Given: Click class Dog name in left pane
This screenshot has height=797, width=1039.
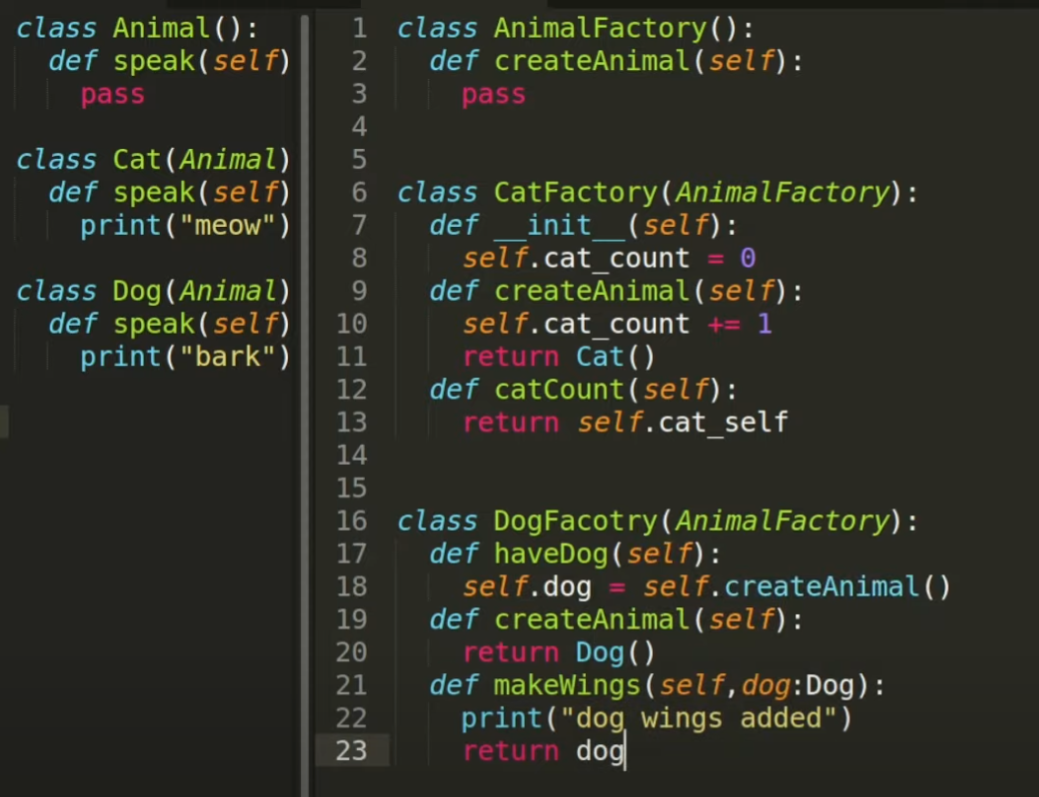Looking at the screenshot, I should (137, 292).
